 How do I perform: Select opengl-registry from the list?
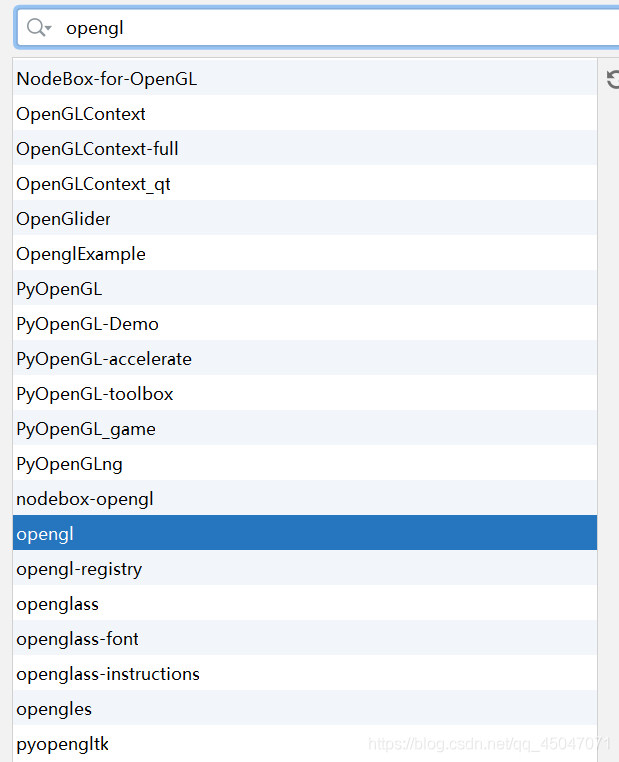point(79,569)
